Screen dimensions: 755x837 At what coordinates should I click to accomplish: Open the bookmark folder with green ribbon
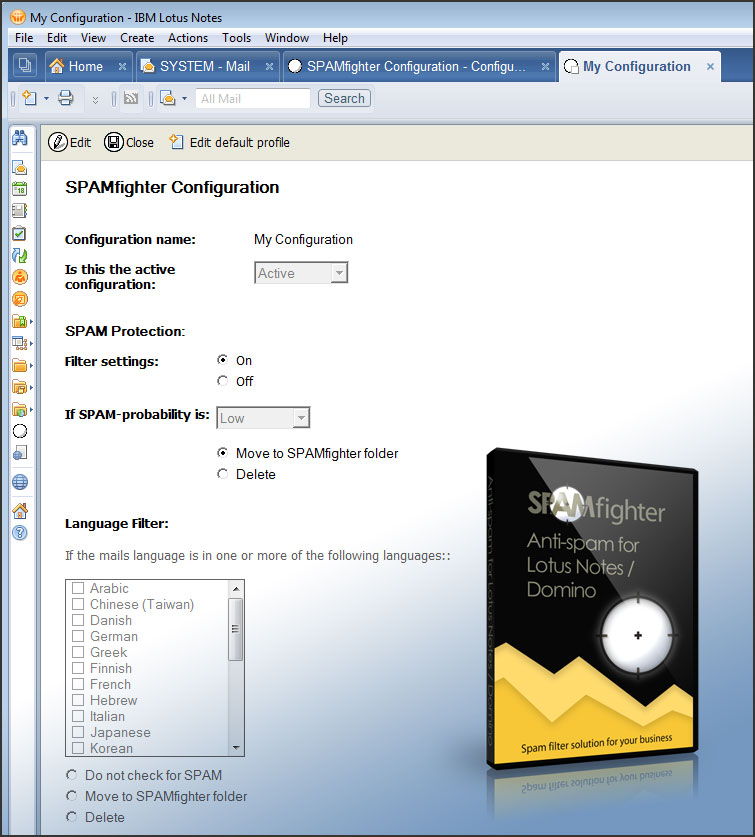[x=20, y=321]
